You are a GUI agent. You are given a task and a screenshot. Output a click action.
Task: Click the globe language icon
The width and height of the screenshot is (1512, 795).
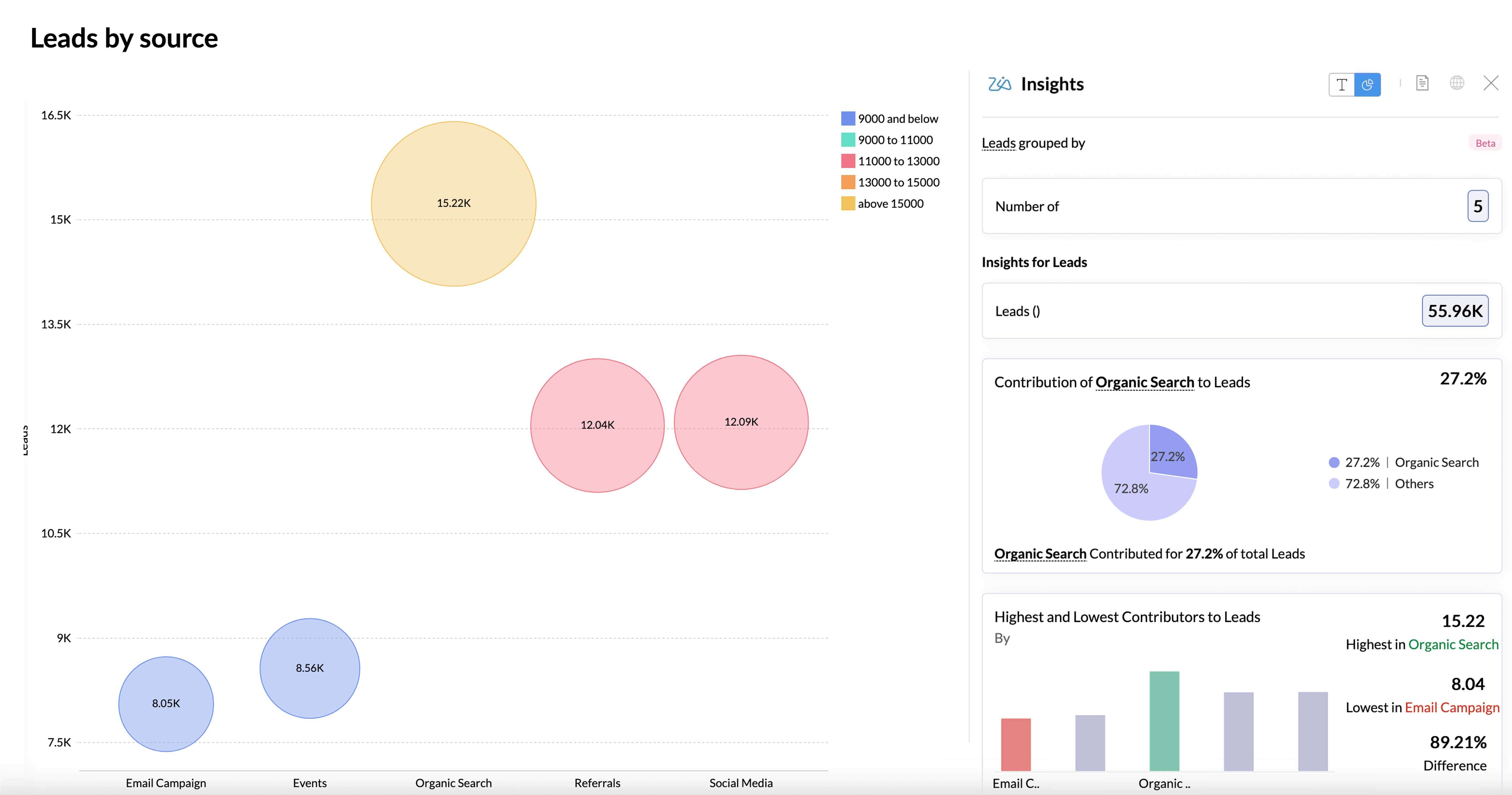tap(1457, 83)
